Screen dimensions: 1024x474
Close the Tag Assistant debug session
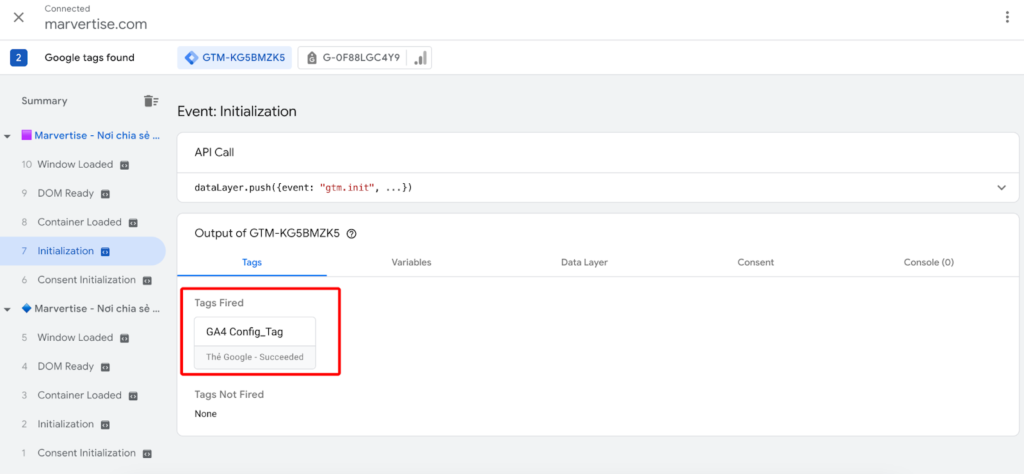(19, 18)
